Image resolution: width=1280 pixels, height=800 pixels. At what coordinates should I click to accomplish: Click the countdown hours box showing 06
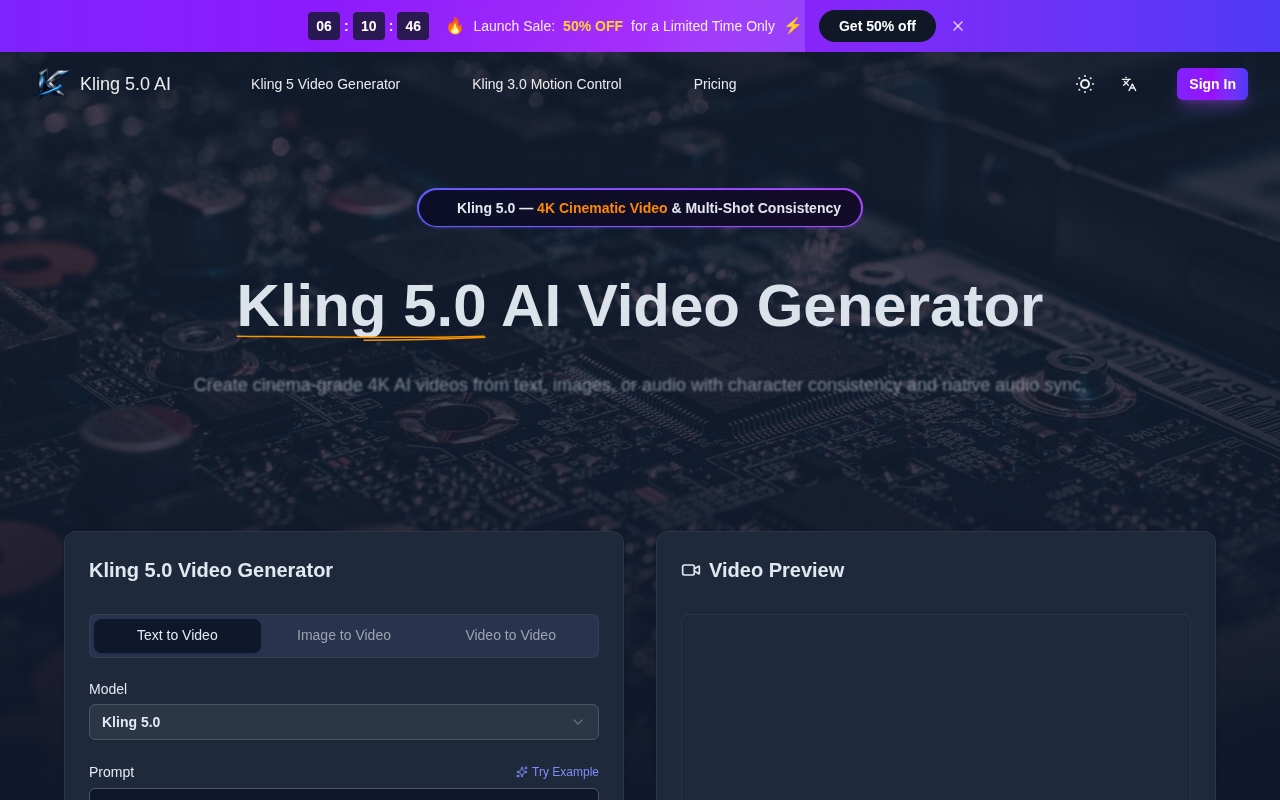[324, 26]
